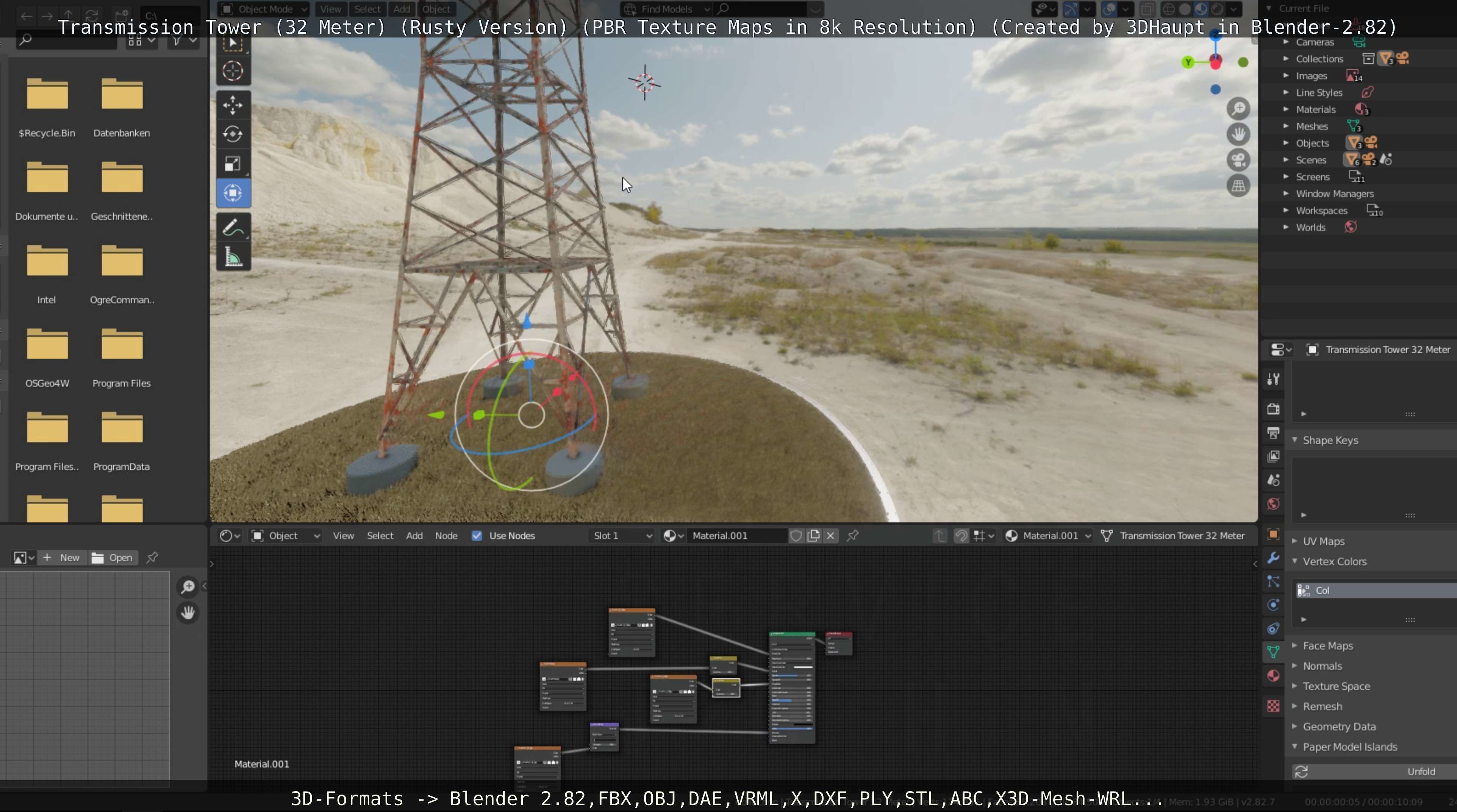This screenshot has height=812, width=1457.
Task: Click image editor pan hand icon
Action: pos(188,612)
